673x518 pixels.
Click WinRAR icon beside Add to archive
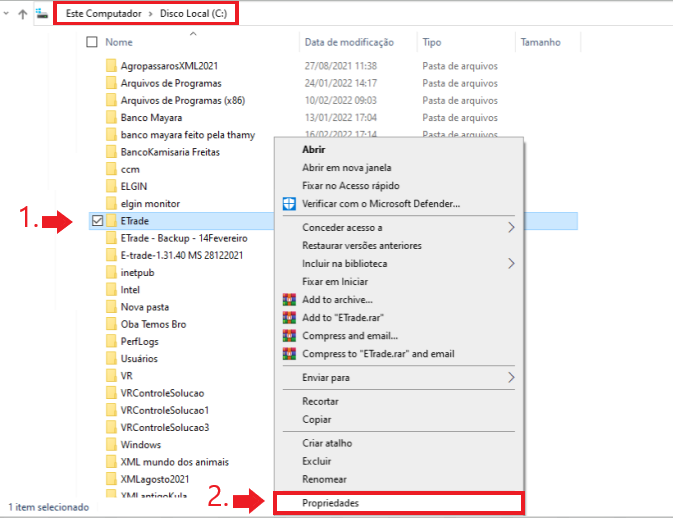(289, 299)
